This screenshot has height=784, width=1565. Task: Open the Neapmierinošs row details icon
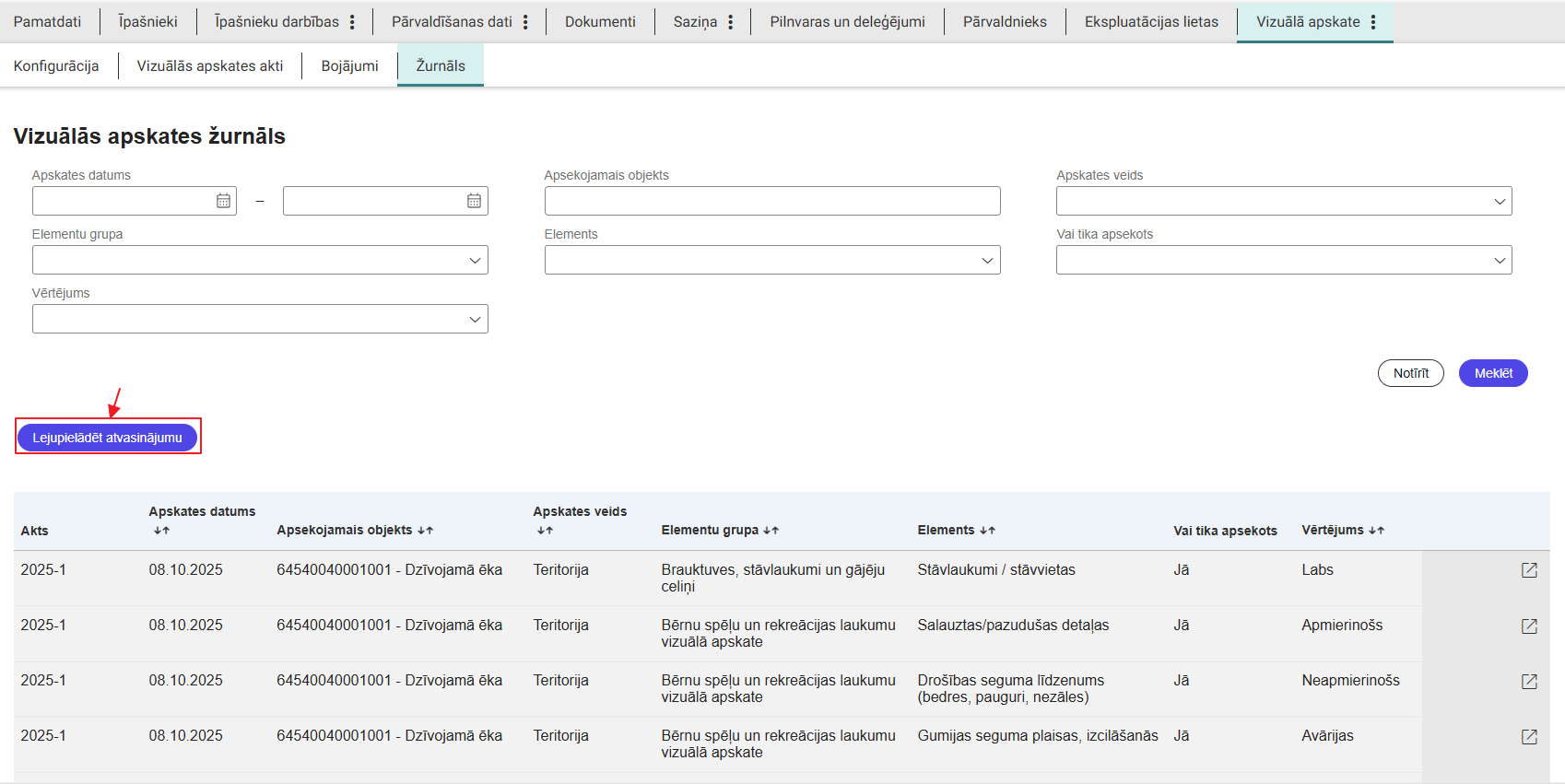click(1529, 682)
